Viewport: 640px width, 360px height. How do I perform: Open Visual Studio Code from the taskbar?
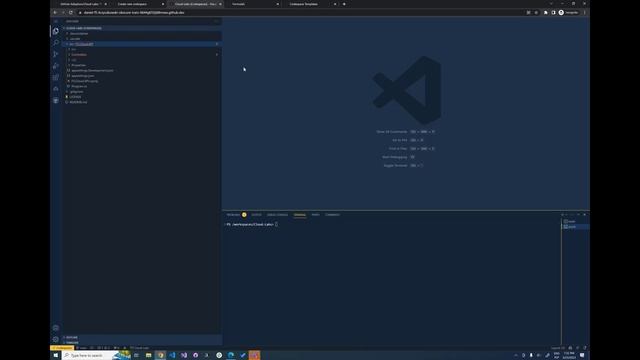coord(172,355)
